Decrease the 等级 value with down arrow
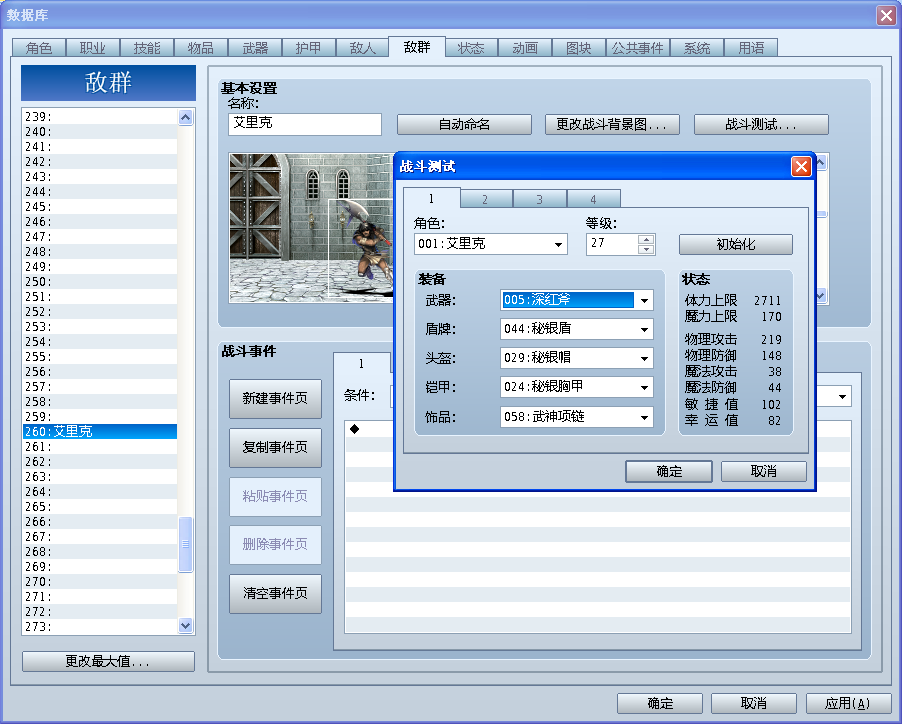Screen dimensions: 902x724 [647, 249]
